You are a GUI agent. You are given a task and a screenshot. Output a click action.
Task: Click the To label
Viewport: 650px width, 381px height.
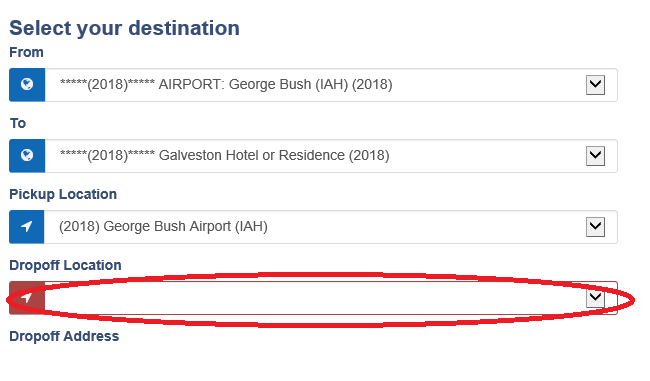[x=18, y=123]
